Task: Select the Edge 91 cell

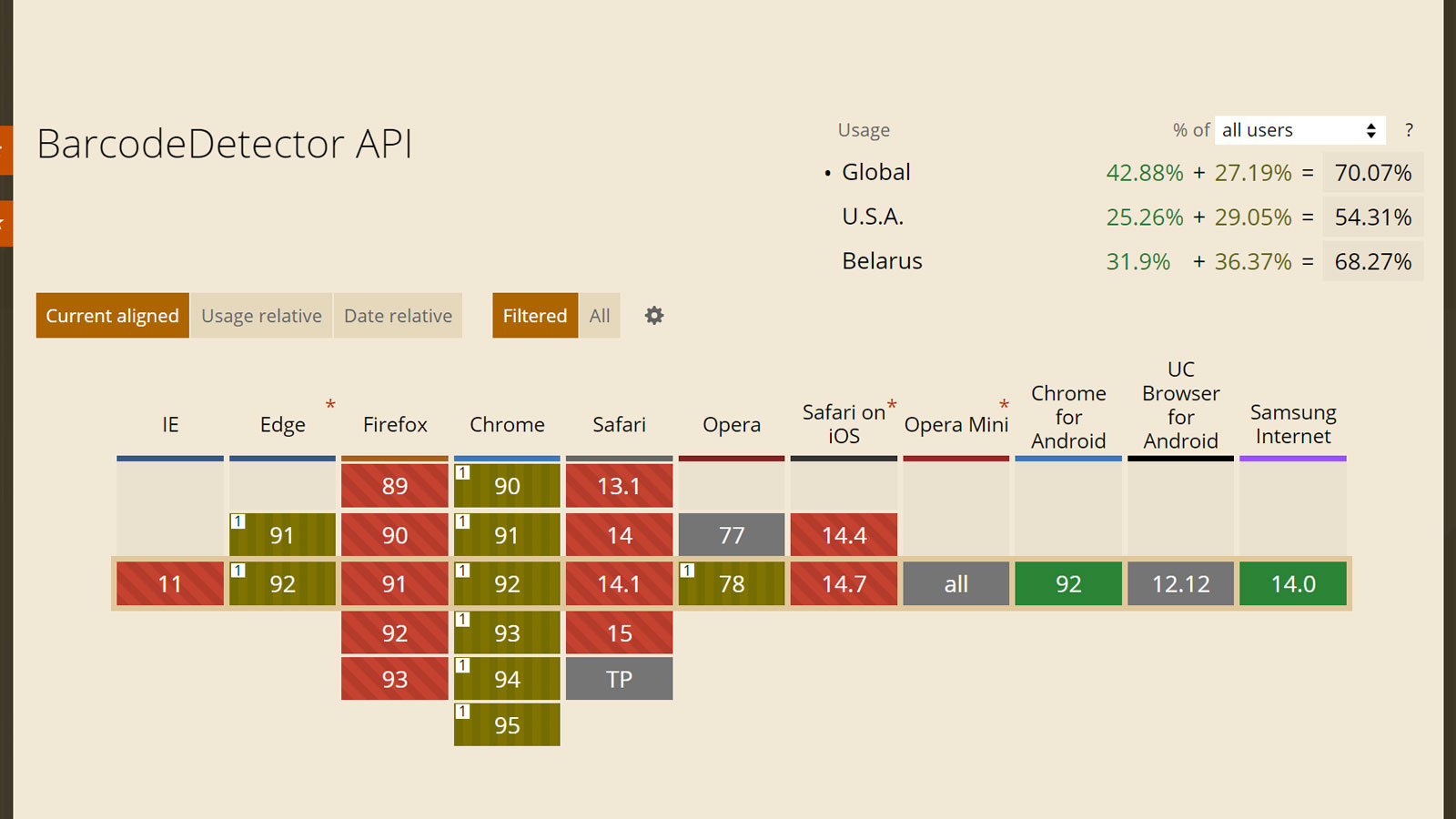Action: [282, 535]
